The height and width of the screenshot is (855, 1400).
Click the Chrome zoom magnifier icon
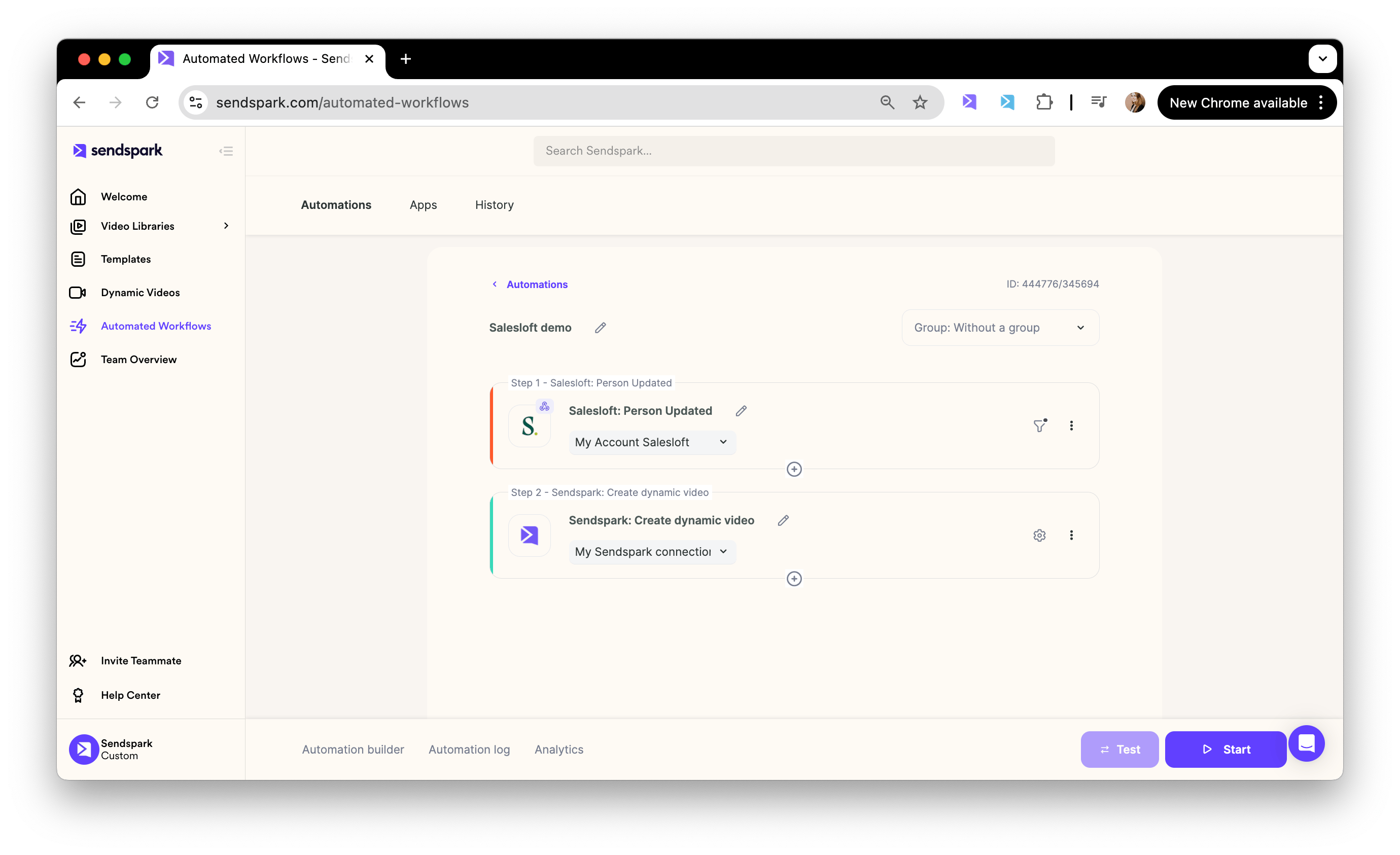click(888, 102)
